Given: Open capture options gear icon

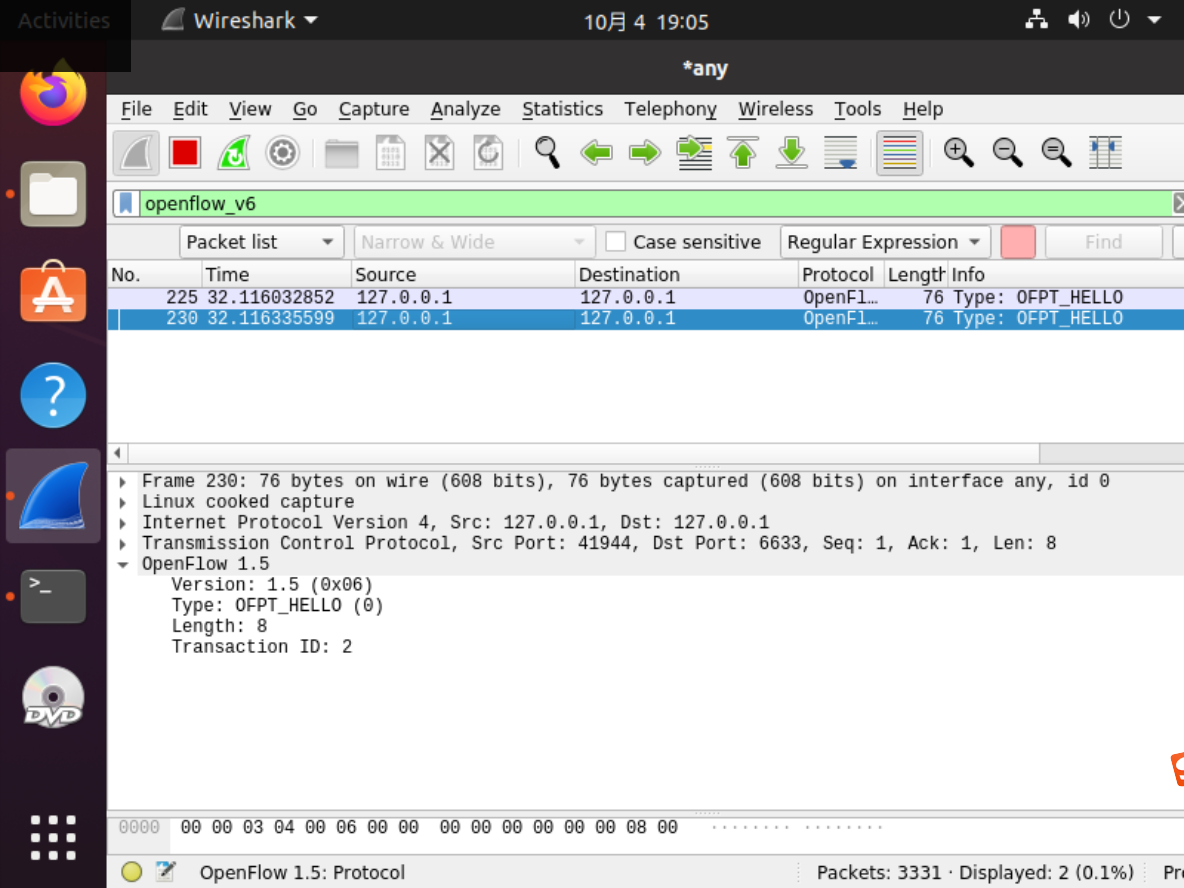Looking at the screenshot, I should 282,153.
